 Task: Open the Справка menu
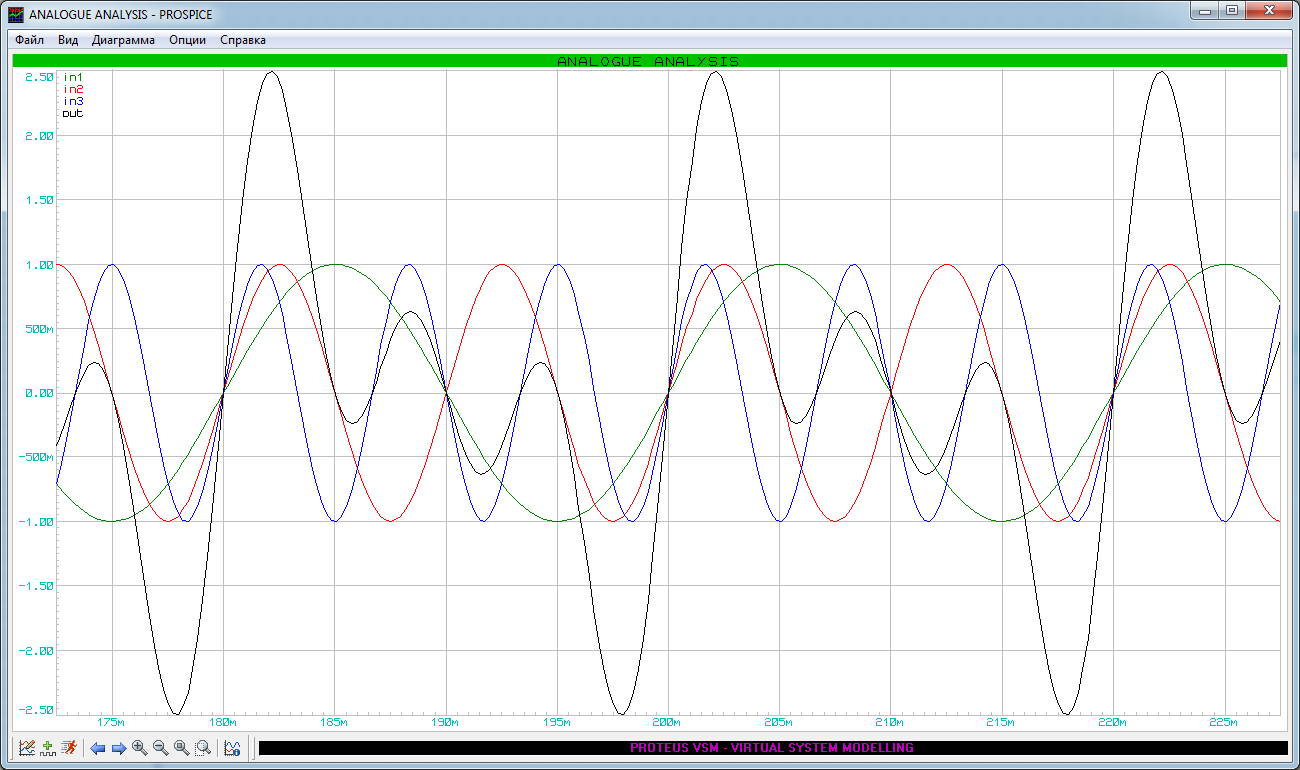coord(242,40)
